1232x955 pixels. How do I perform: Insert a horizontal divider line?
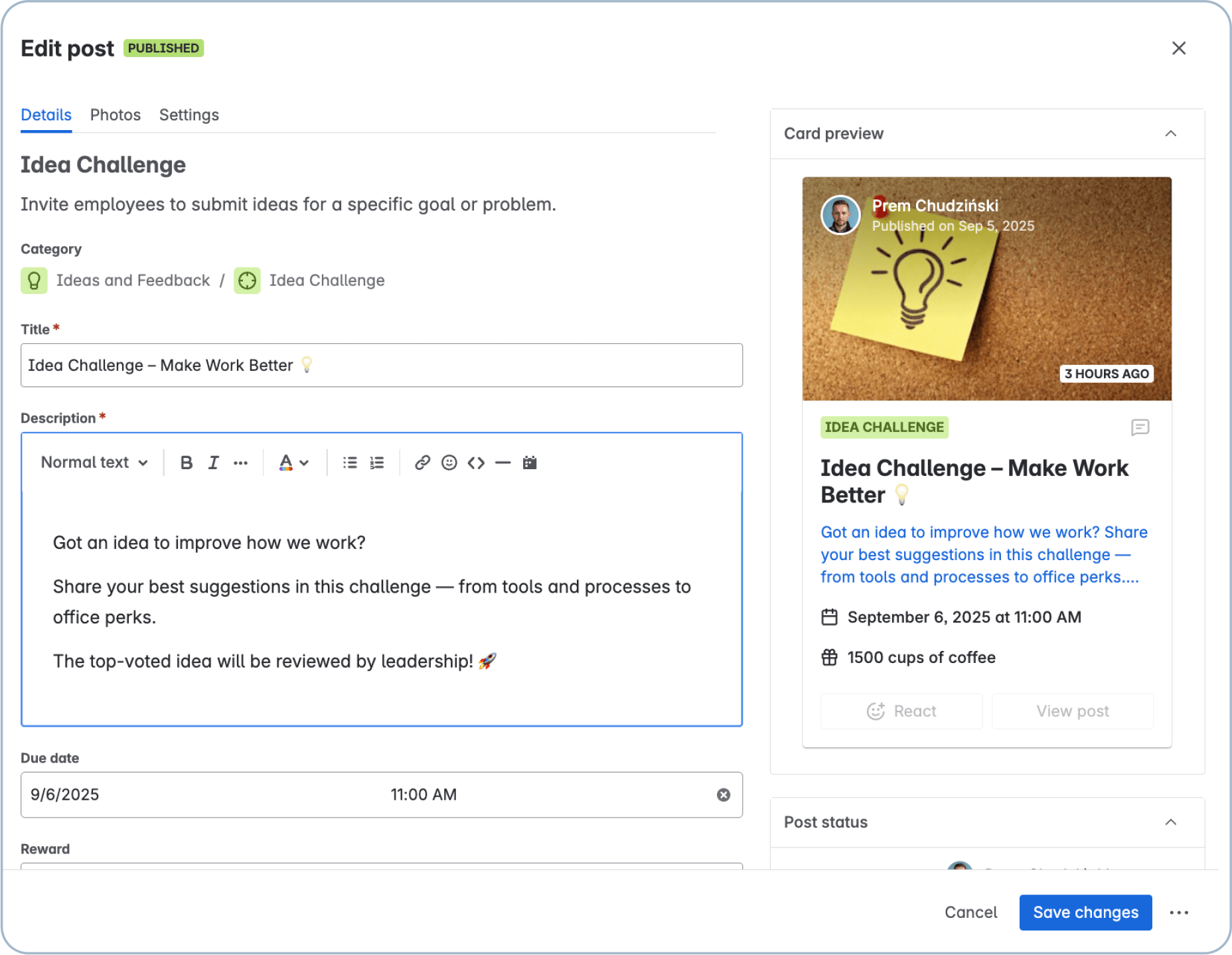click(x=502, y=462)
